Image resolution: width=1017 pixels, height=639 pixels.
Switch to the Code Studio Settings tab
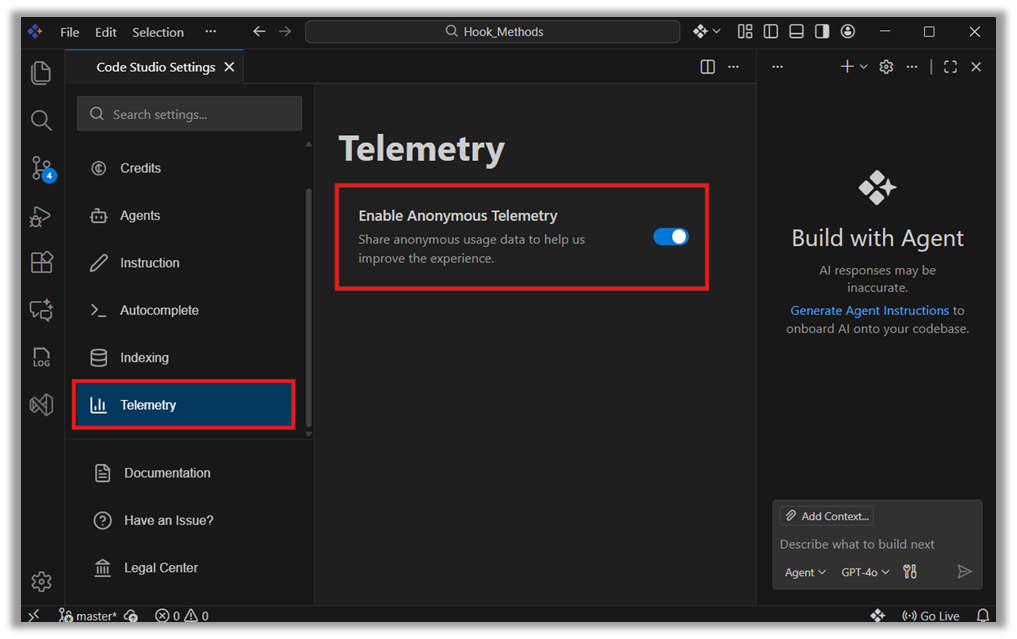click(154, 66)
